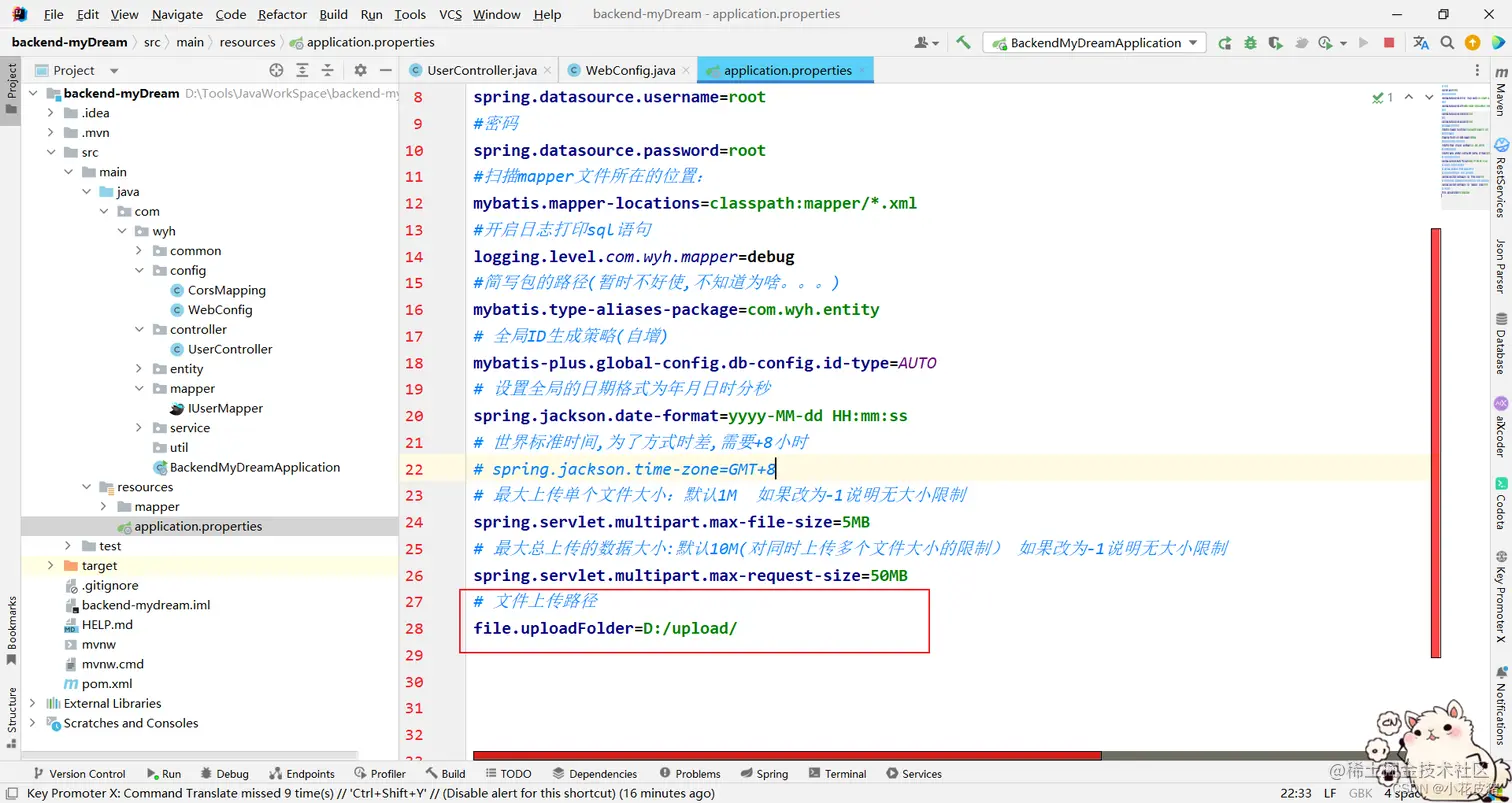Collapse the backend-myDream root folder

(32, 93)
